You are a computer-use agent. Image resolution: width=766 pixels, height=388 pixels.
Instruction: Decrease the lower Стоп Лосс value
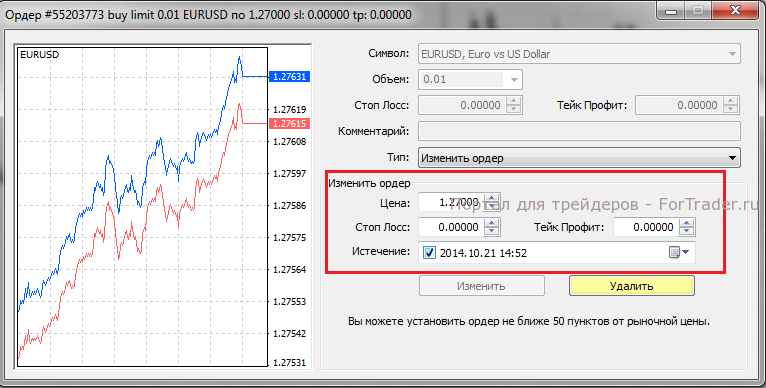[x=492, y=231]
